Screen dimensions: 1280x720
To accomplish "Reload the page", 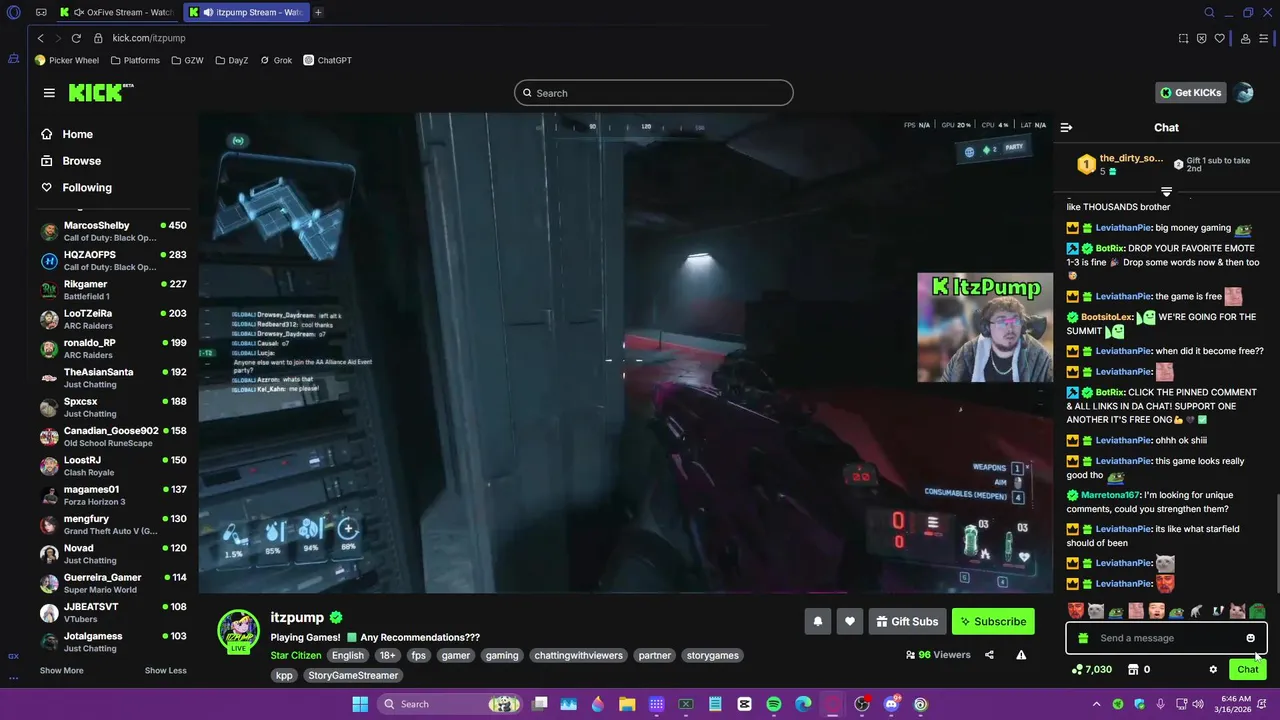I will (x=75, y=38).
